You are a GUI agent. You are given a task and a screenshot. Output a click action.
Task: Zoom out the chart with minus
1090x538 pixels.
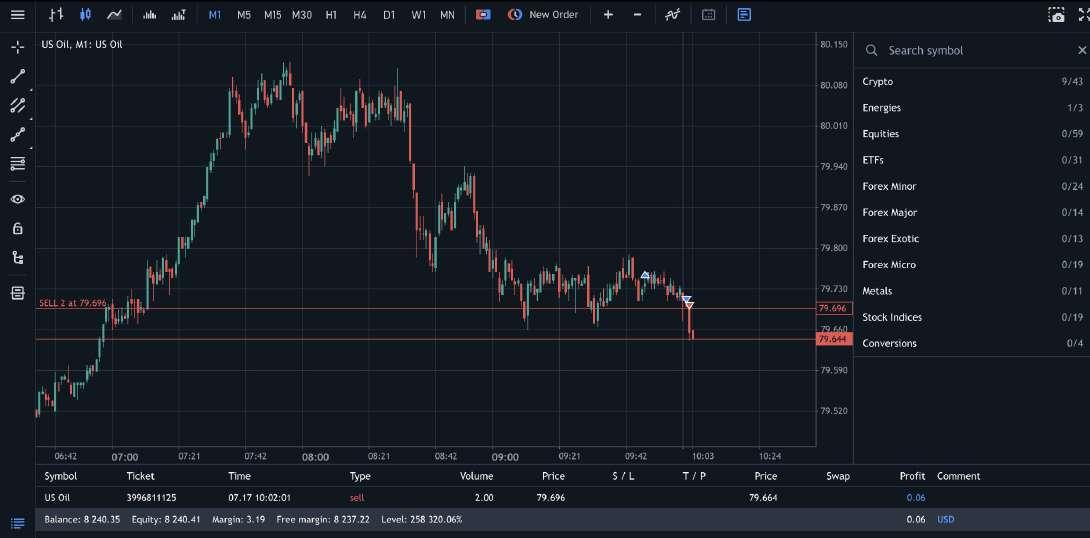637,15
